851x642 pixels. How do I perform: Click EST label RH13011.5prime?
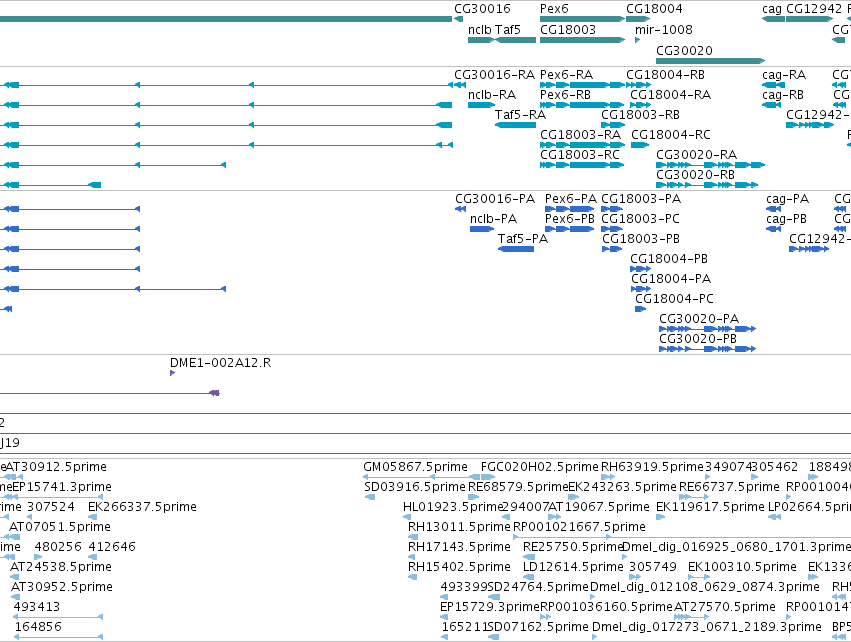[x=459, y=526]
